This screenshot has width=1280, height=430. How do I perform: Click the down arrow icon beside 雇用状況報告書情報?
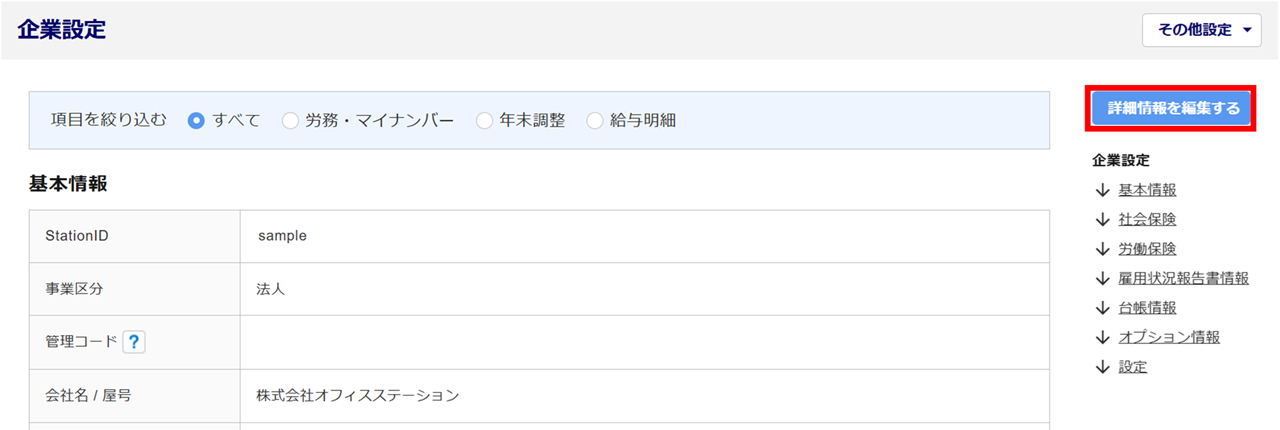[1103, 278]
